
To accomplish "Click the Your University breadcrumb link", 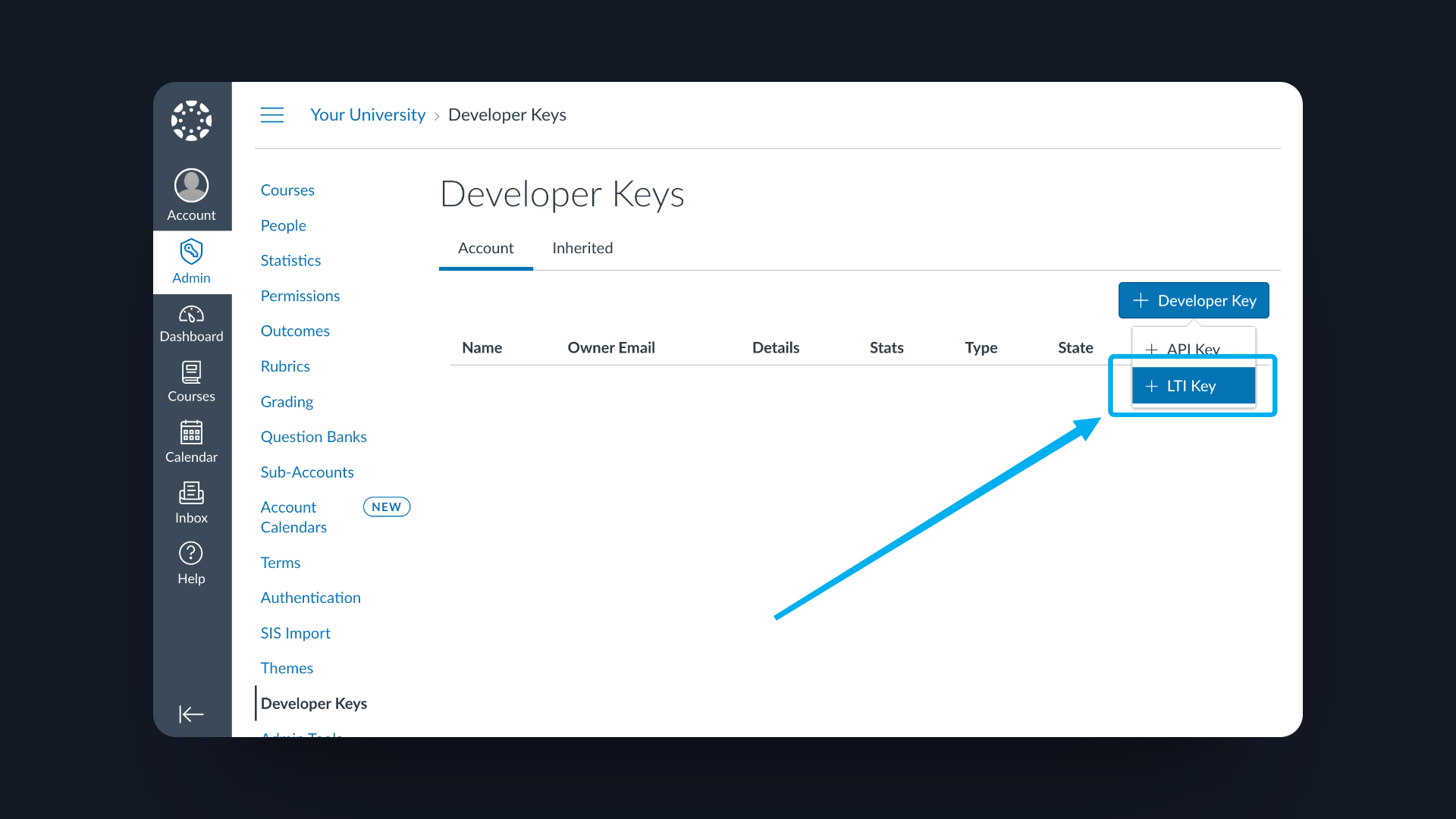I will [x=368, y=115].
